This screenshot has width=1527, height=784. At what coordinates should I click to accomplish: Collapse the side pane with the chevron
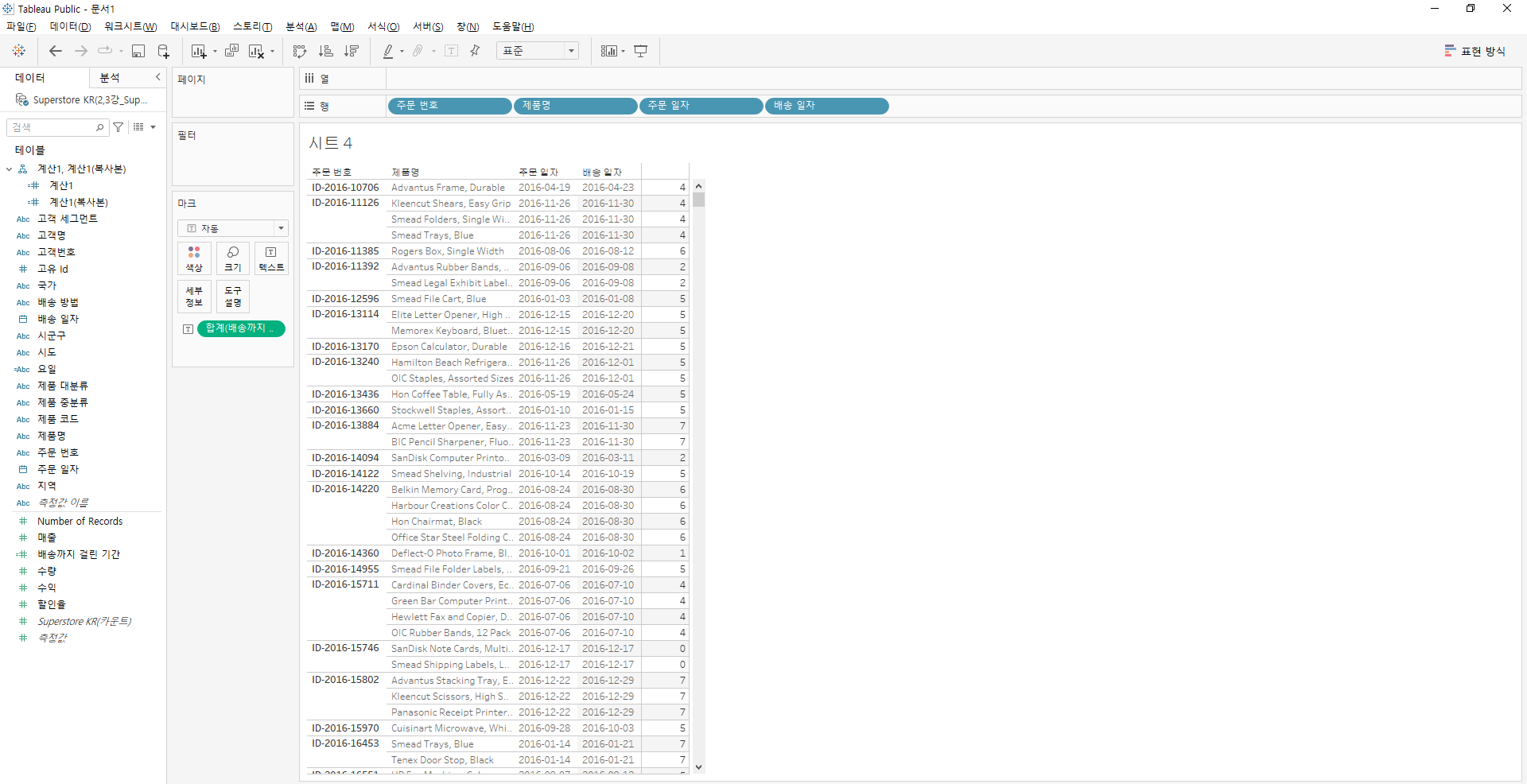[157, 77]
